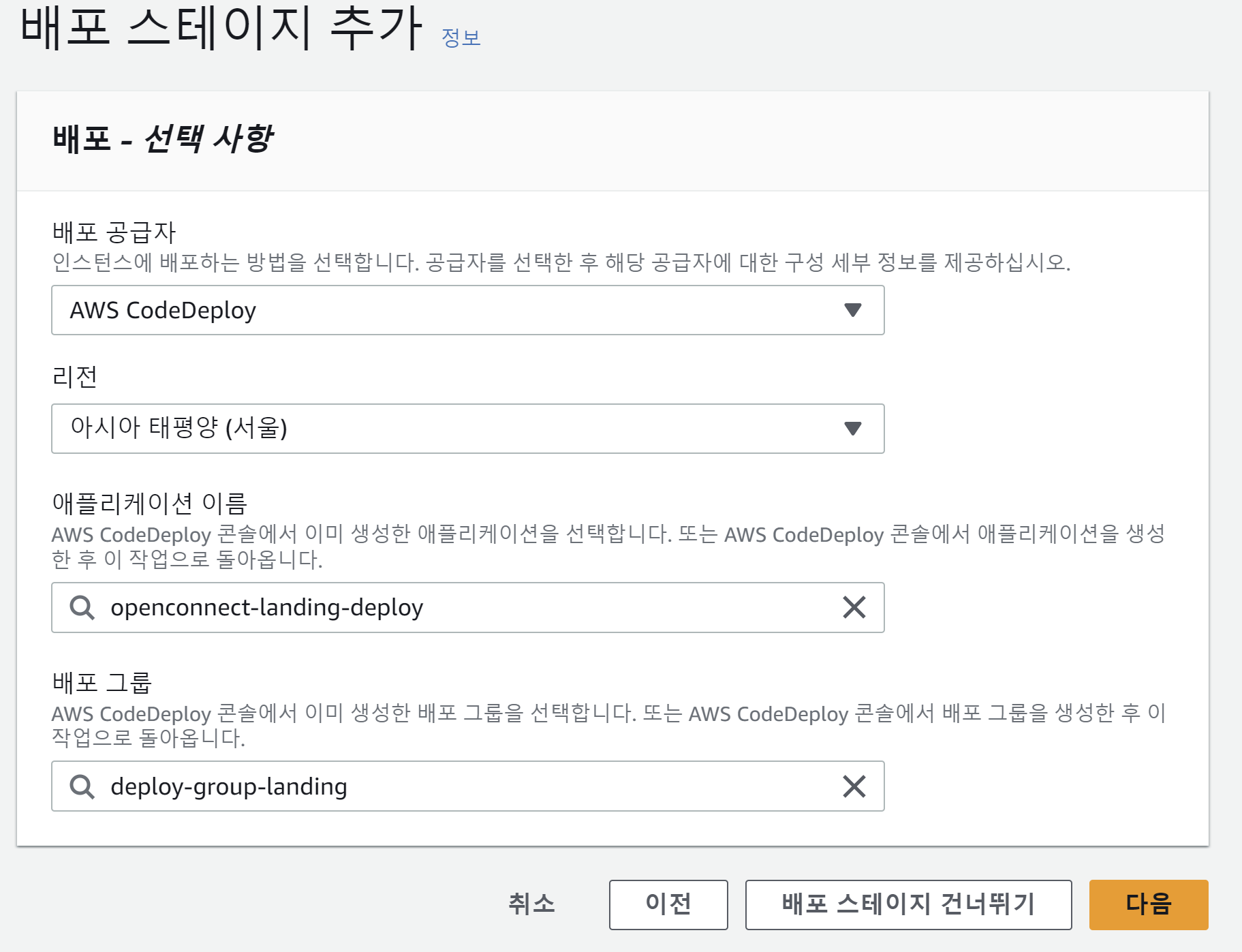Open the 정보 info link
1242x952 pixels.
point(461,37)
